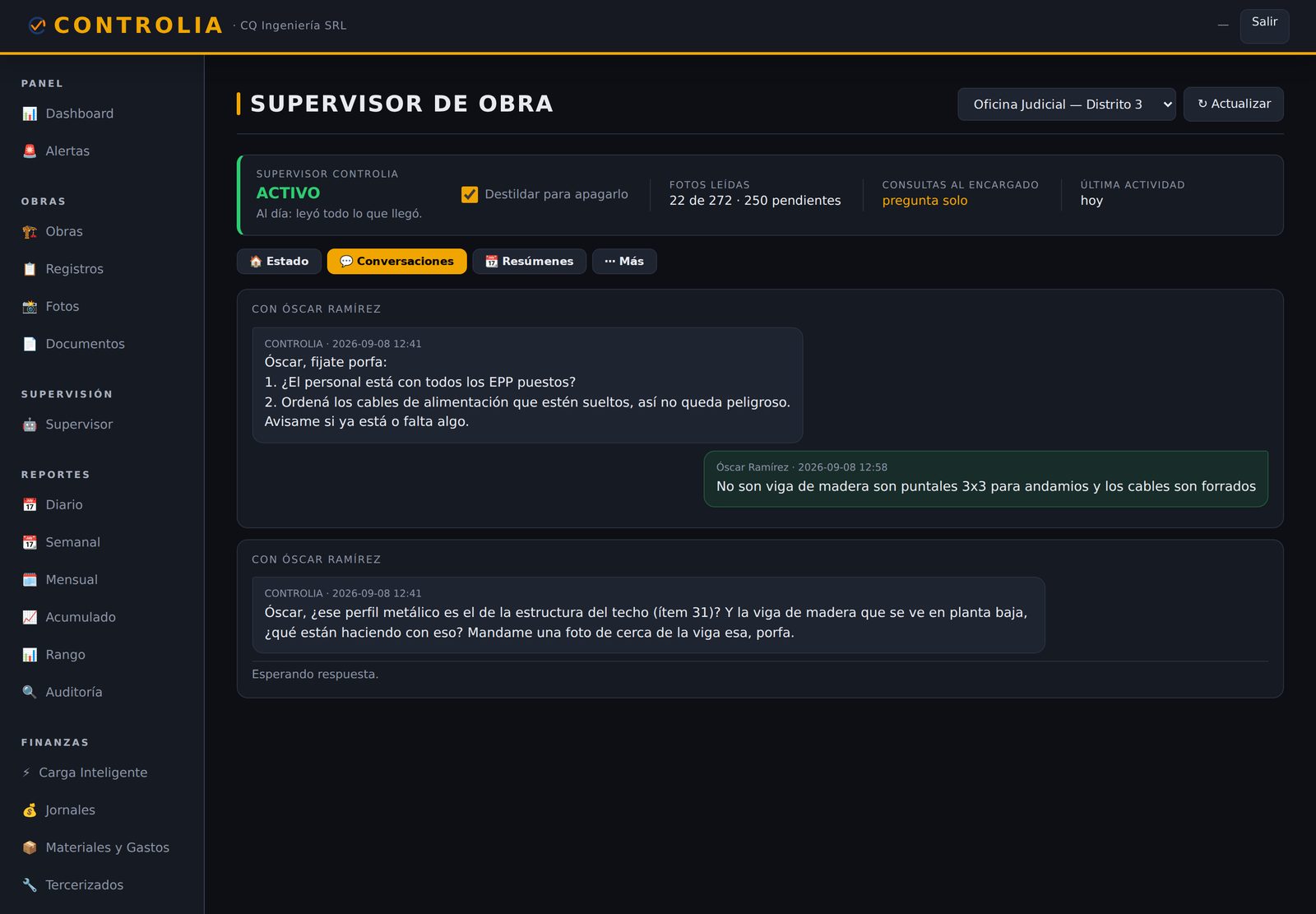Image resolution: width=1316 pixels, height=914 pixels.
Task: Click the Materiales y Gastos box icon
Action: [30, 847]
